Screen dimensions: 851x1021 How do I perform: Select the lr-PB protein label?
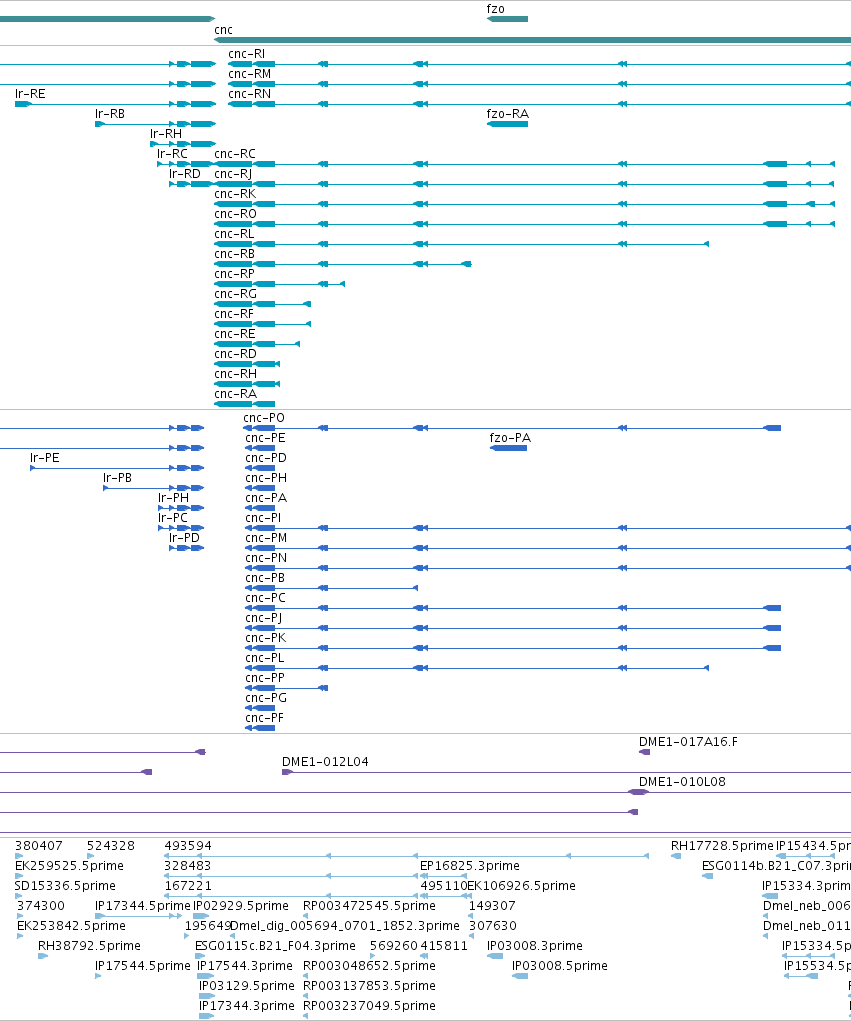118,478
